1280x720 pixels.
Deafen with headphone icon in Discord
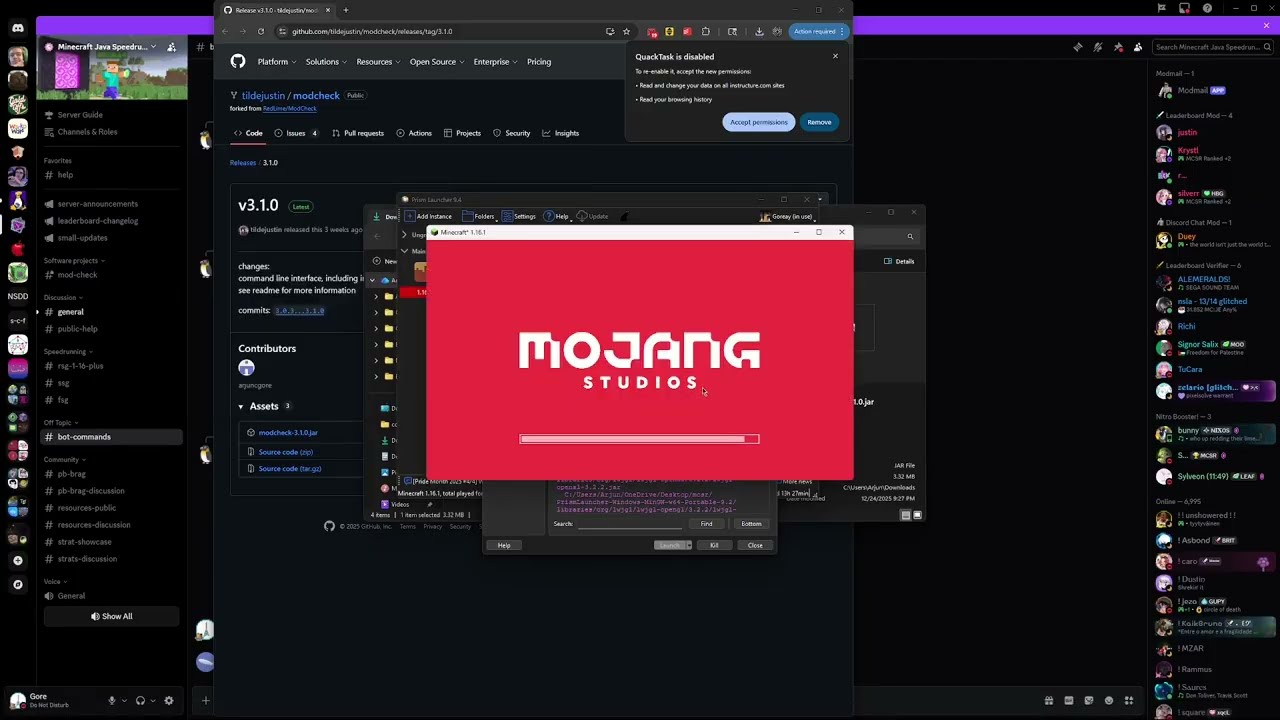coord(140,701)
